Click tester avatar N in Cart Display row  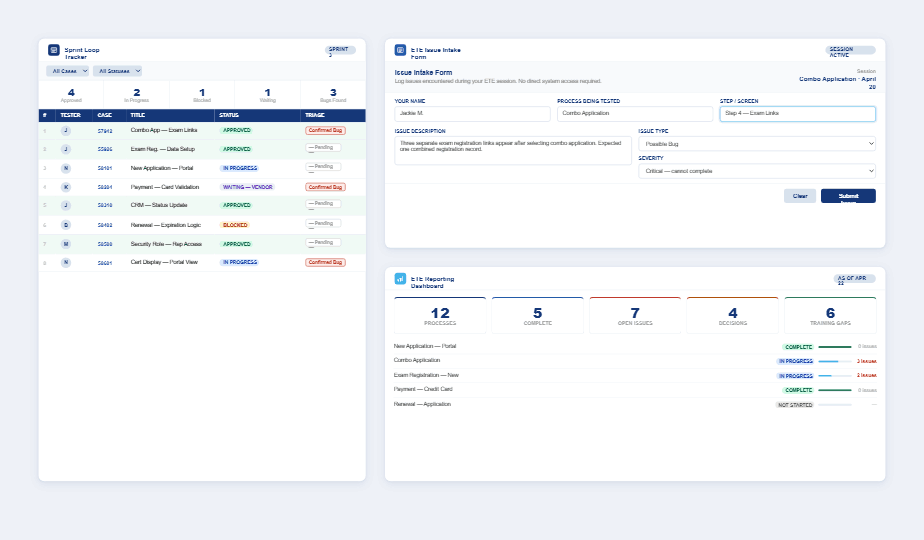(x=66, y=262)
